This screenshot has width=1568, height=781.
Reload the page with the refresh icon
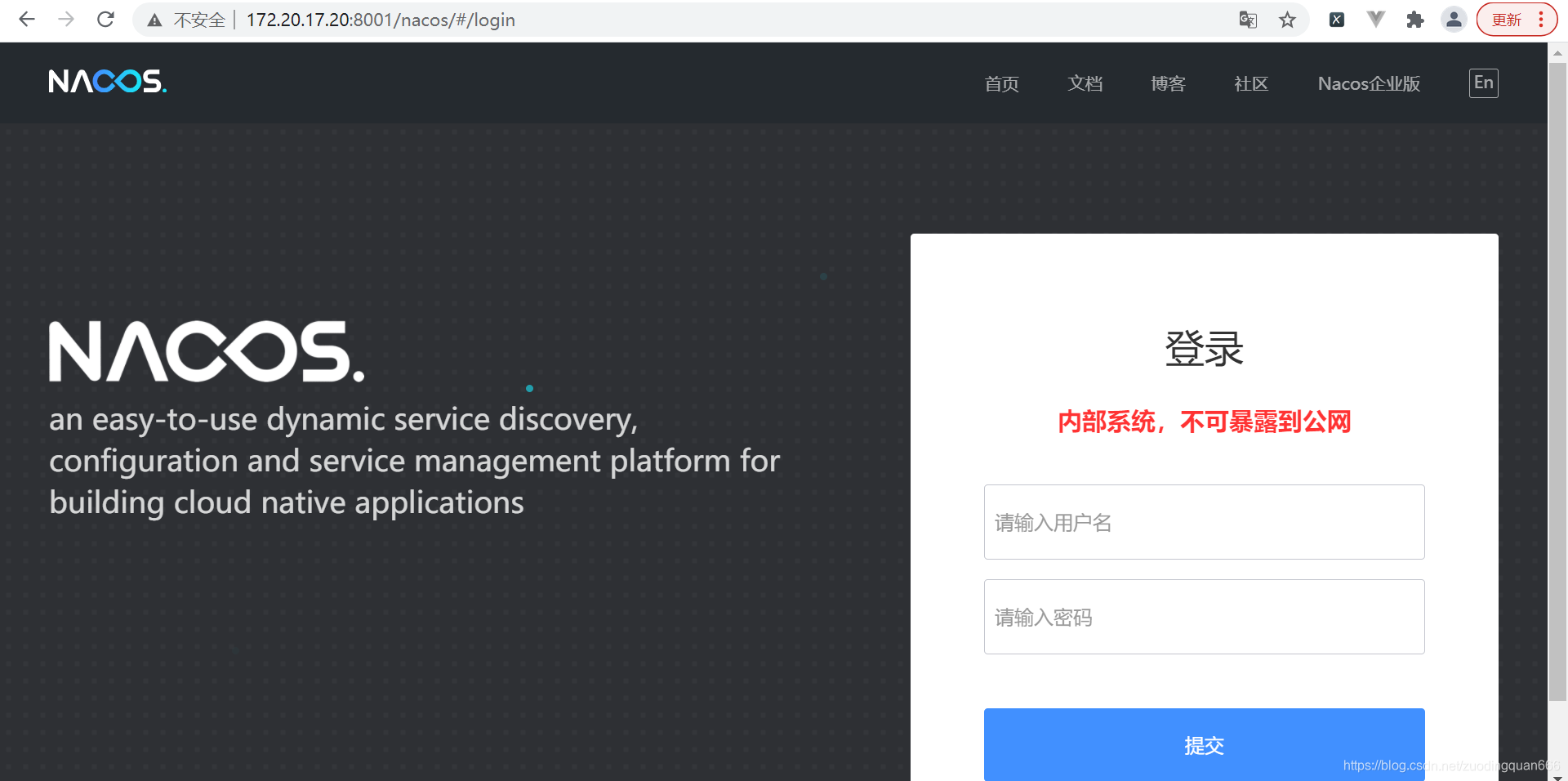(105, 20)
